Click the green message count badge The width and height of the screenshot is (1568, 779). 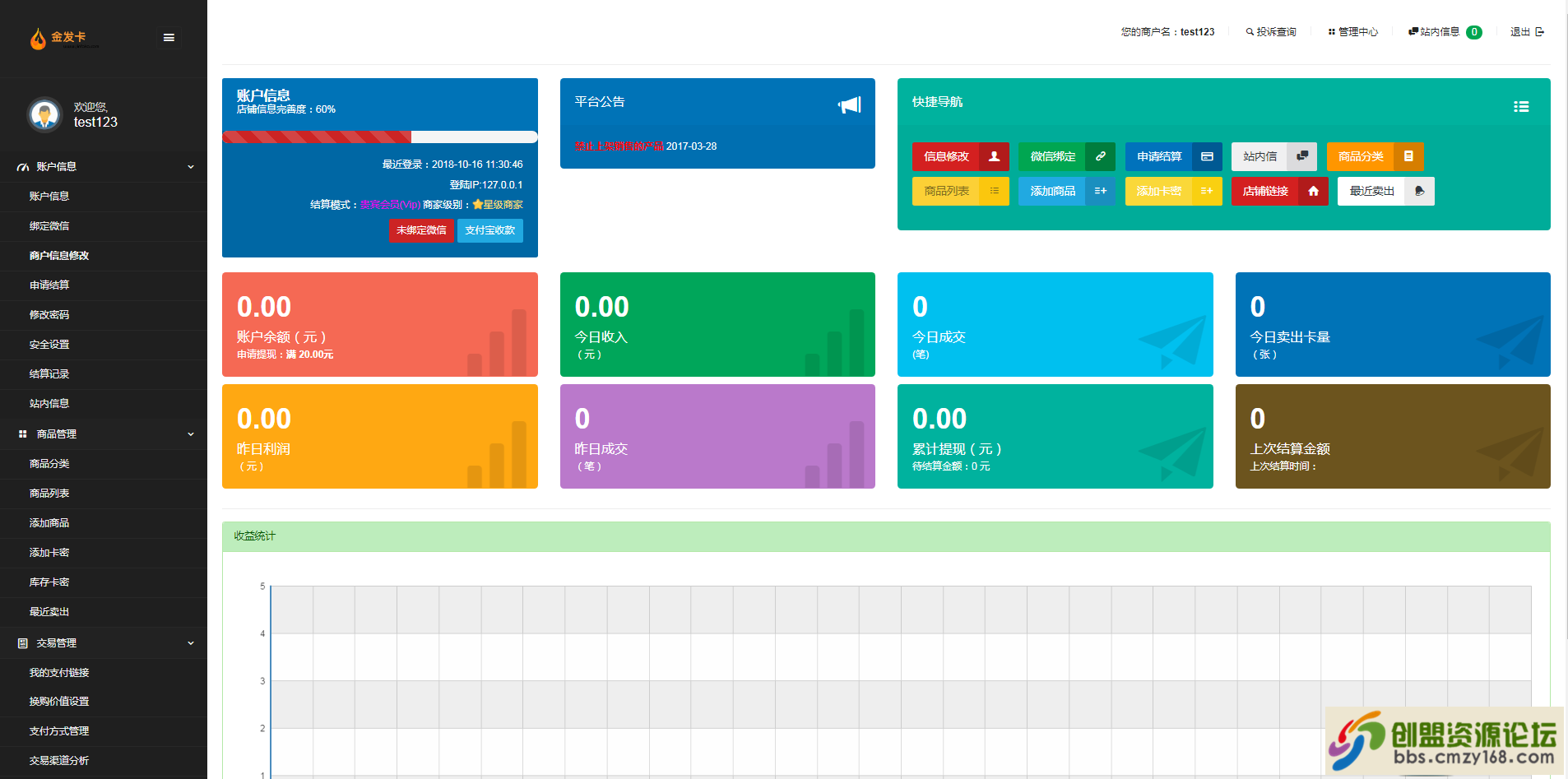coord(1474,32)
